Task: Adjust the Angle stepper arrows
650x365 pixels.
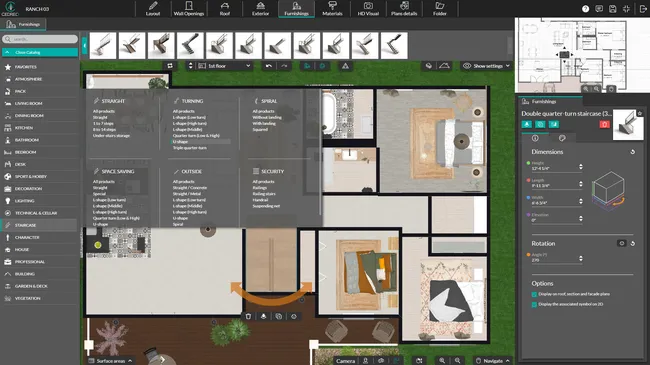Action: (581, 258)
